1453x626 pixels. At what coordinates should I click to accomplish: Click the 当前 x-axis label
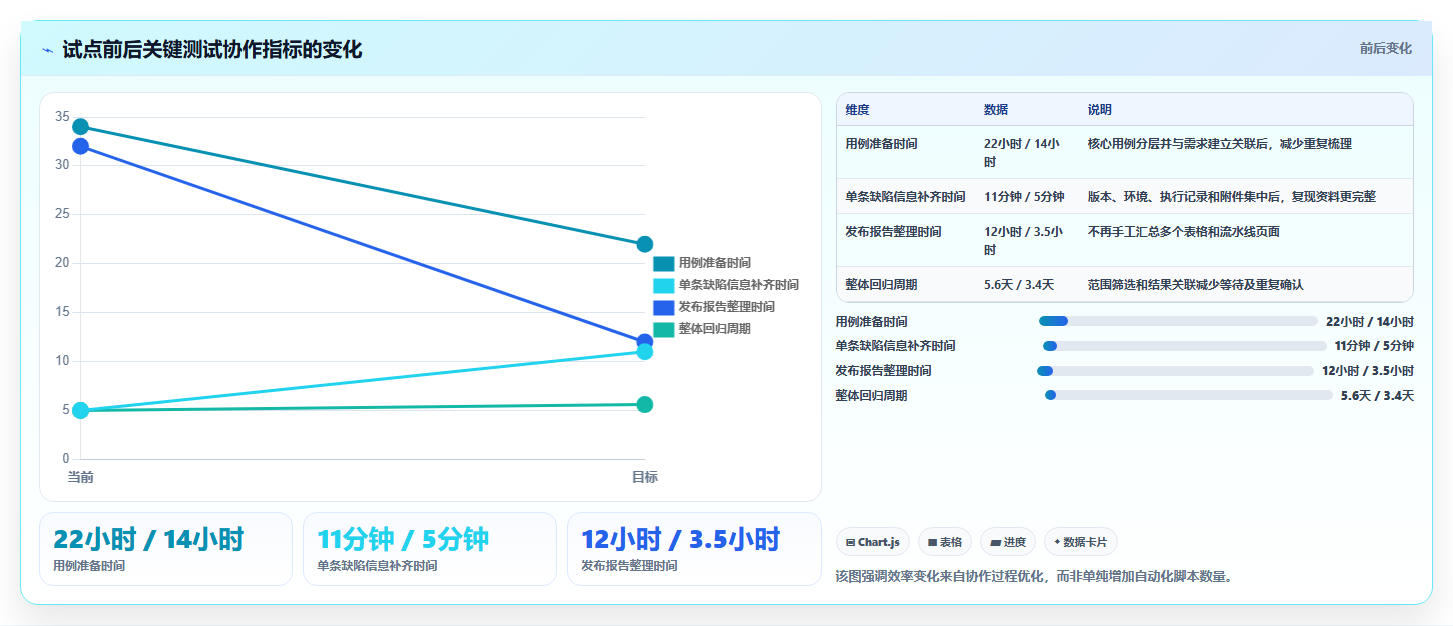click(80, 477)
